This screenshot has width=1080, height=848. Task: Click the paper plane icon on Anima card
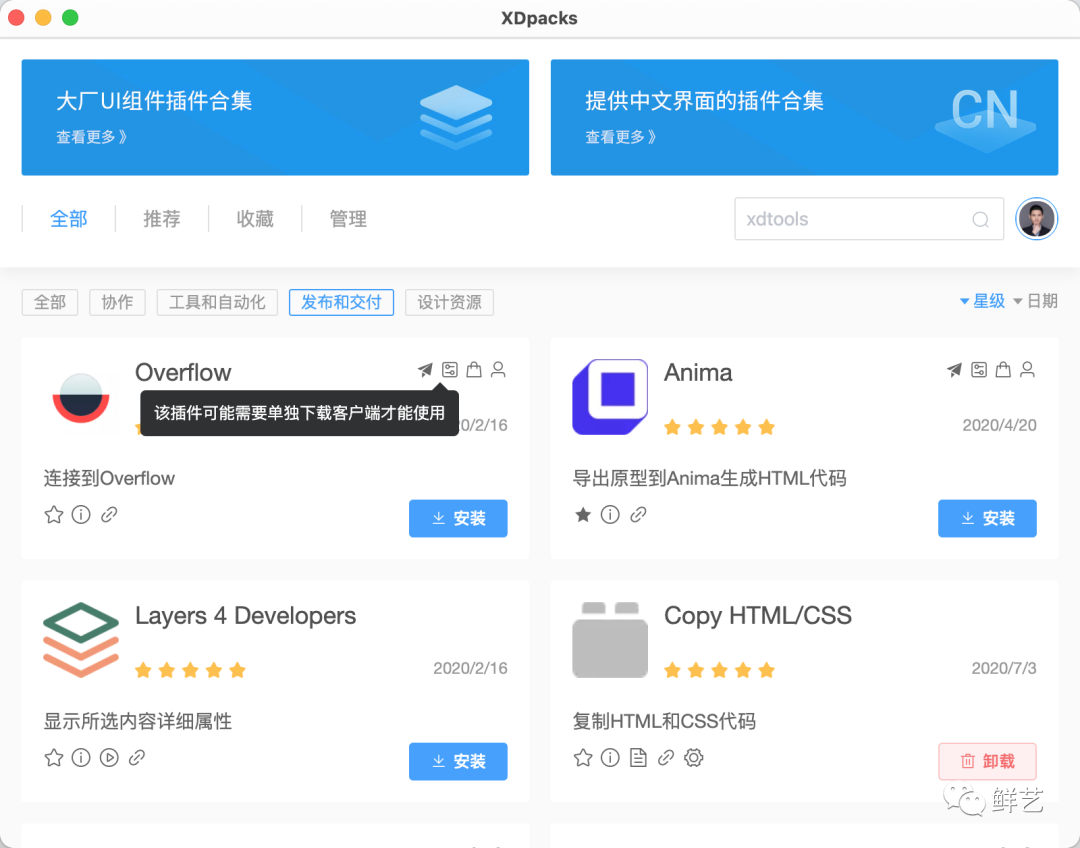point(954,370)
